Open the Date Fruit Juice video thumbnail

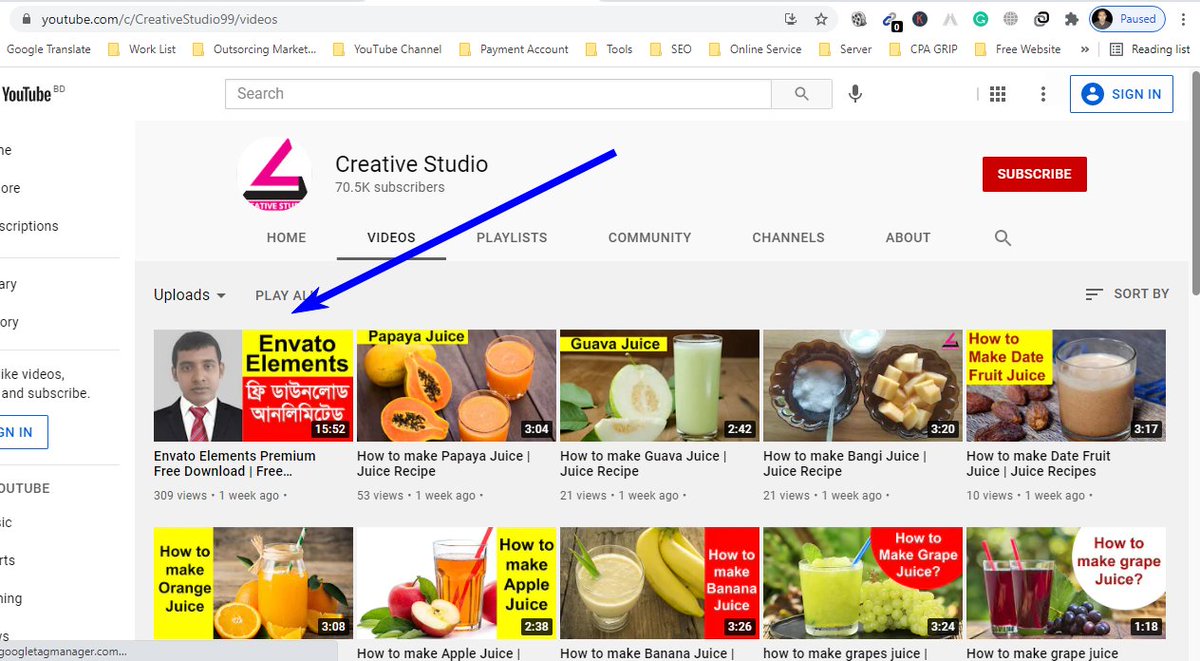[x=1066, y=386]
